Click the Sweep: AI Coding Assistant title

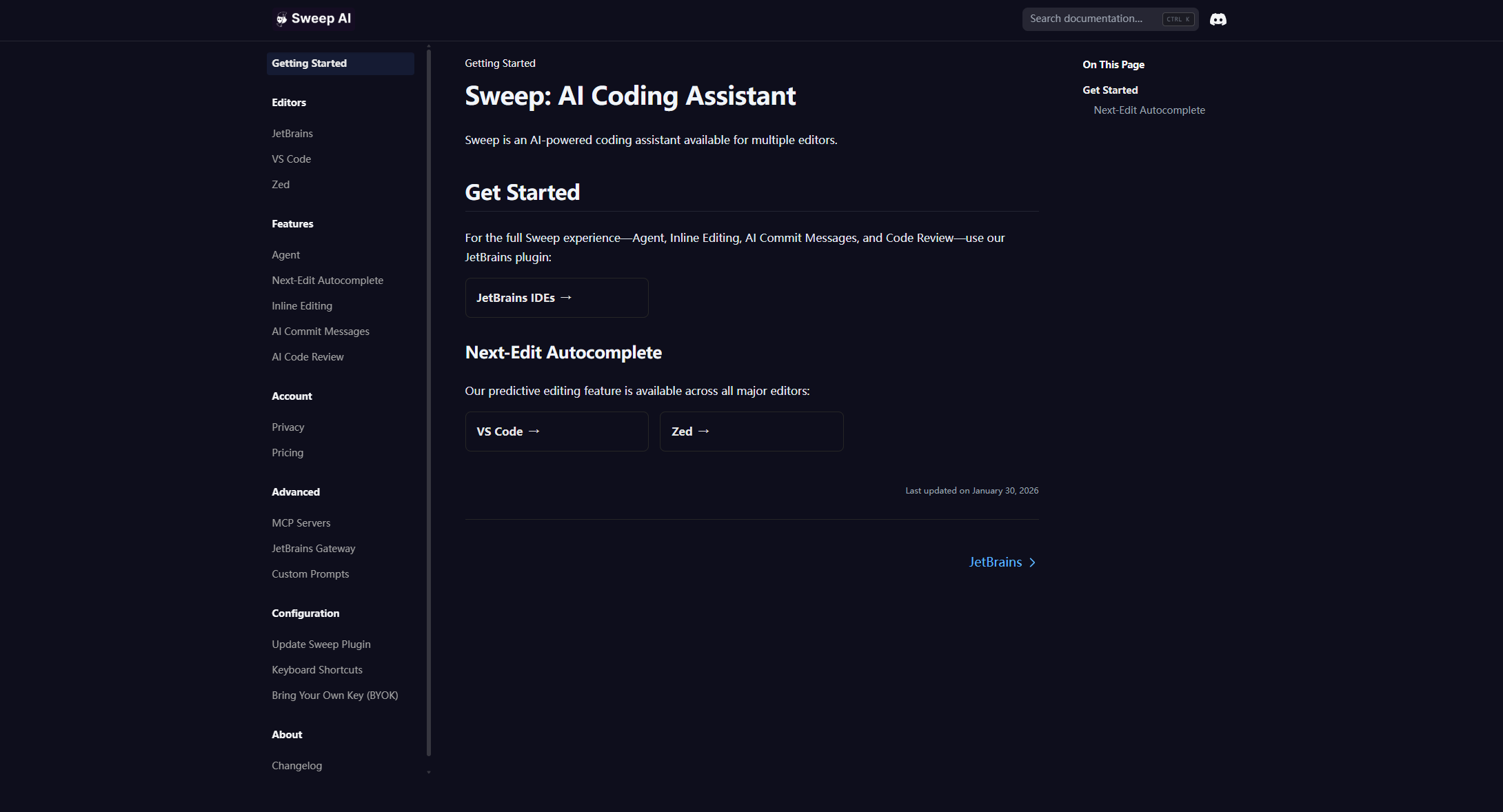coord(630,96)
